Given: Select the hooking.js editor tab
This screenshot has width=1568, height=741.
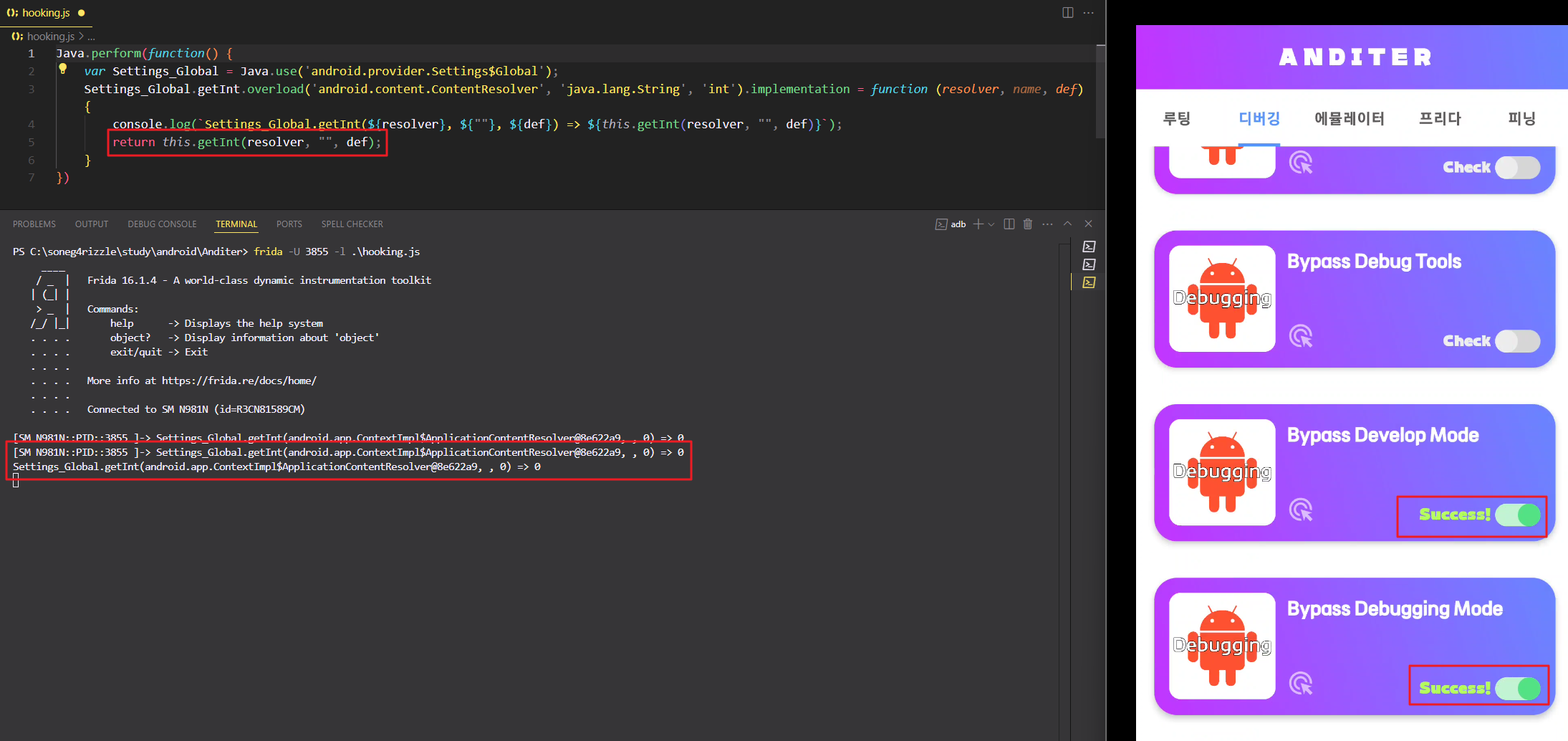Looking at the screenshot, I should (x=46, y=12).
